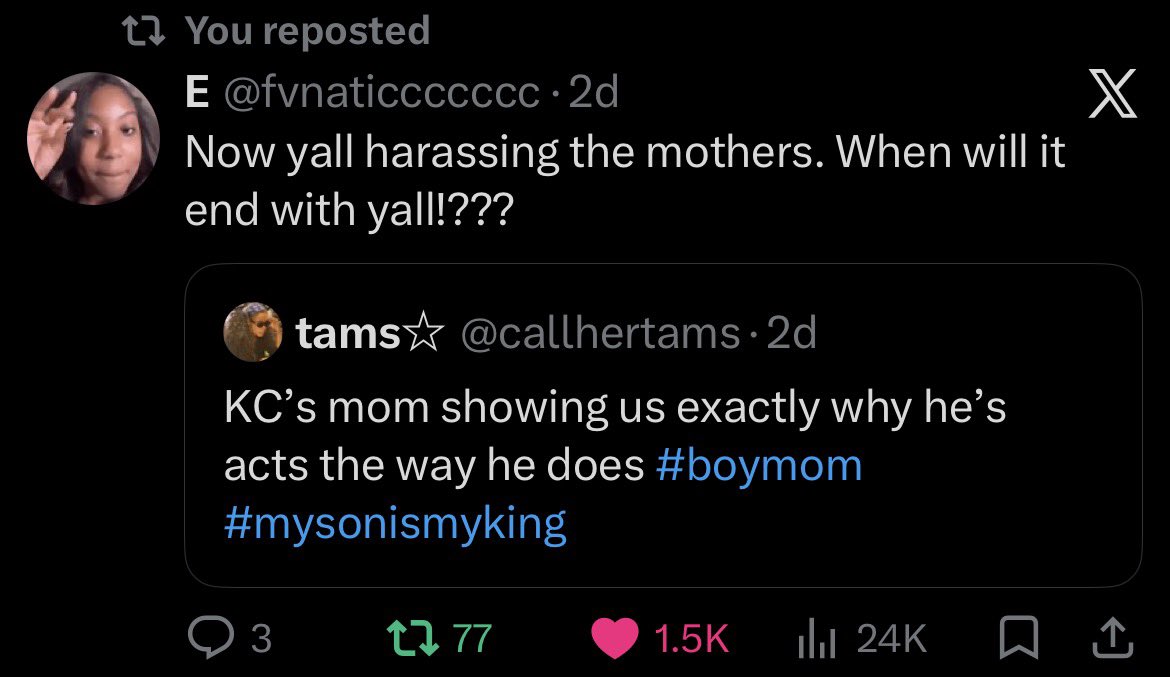Open the share upload arrow icon

[x=1113, y=638]
